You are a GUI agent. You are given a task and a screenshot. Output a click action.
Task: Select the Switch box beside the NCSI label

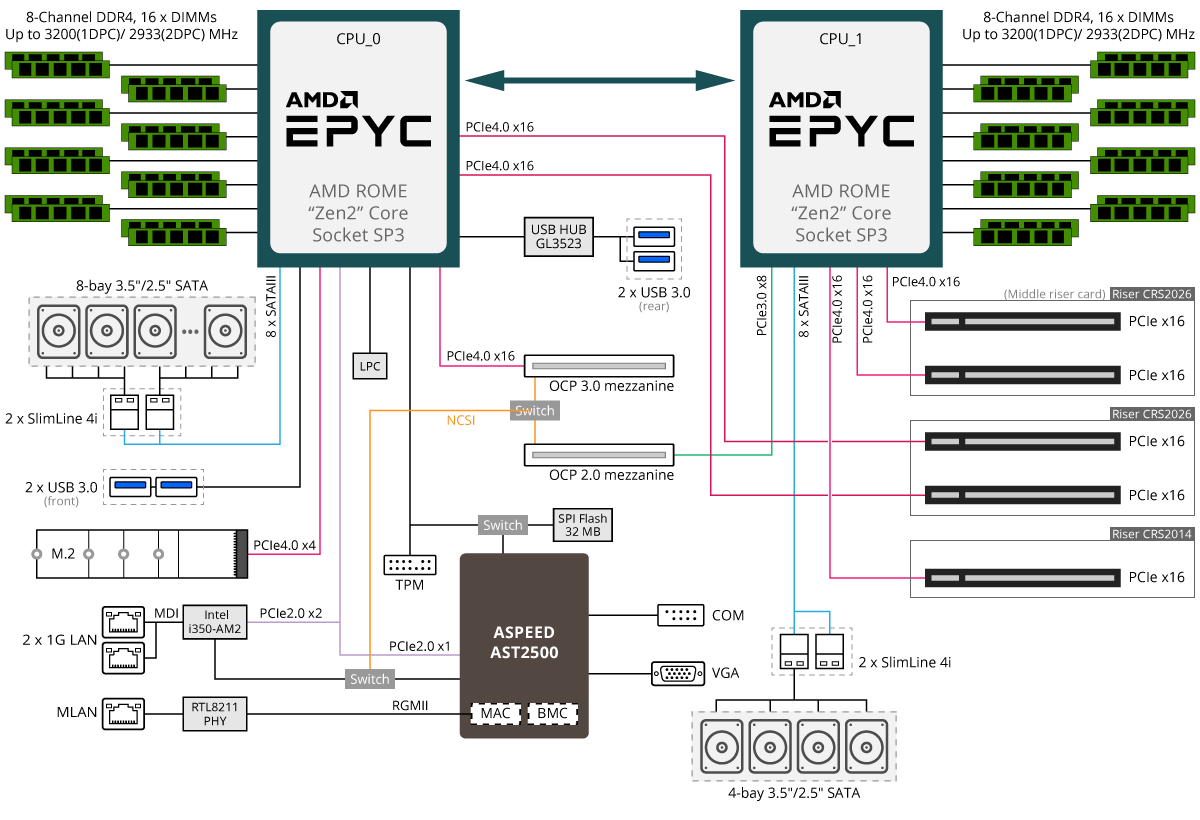(x=534, y=411)
